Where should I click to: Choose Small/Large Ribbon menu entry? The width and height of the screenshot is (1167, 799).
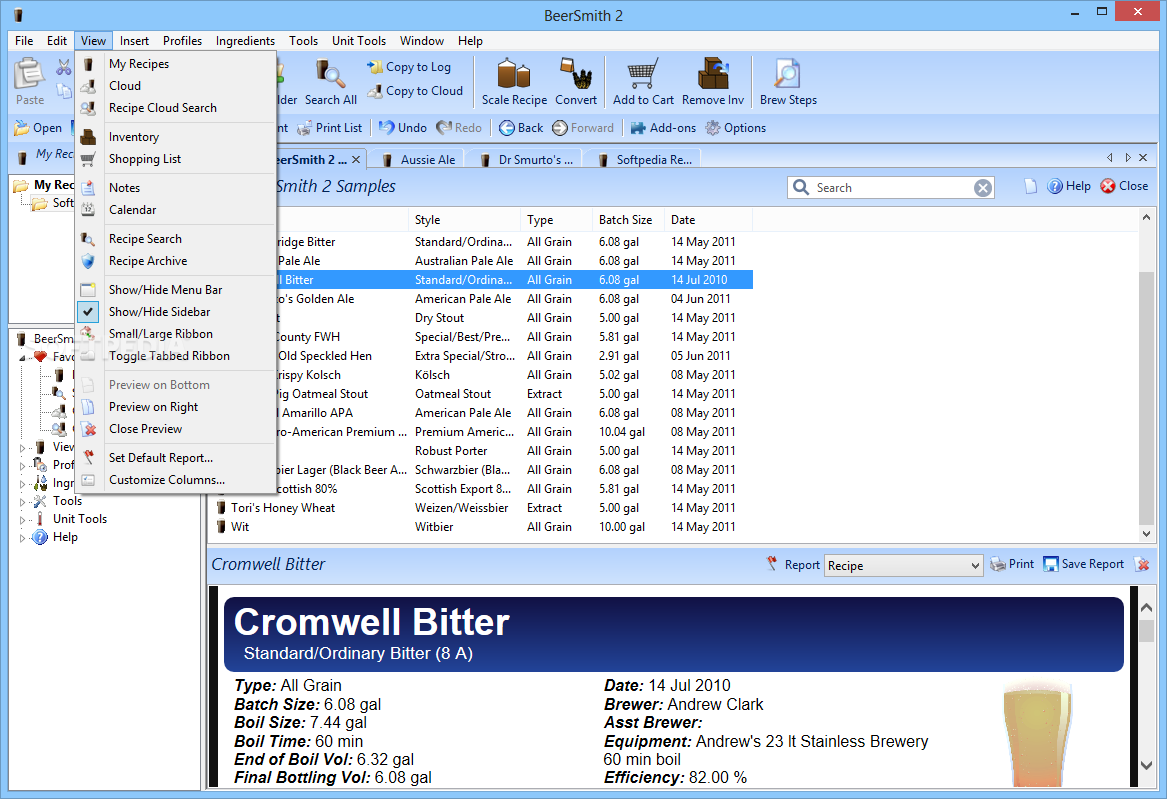click(x=176, y=334)
